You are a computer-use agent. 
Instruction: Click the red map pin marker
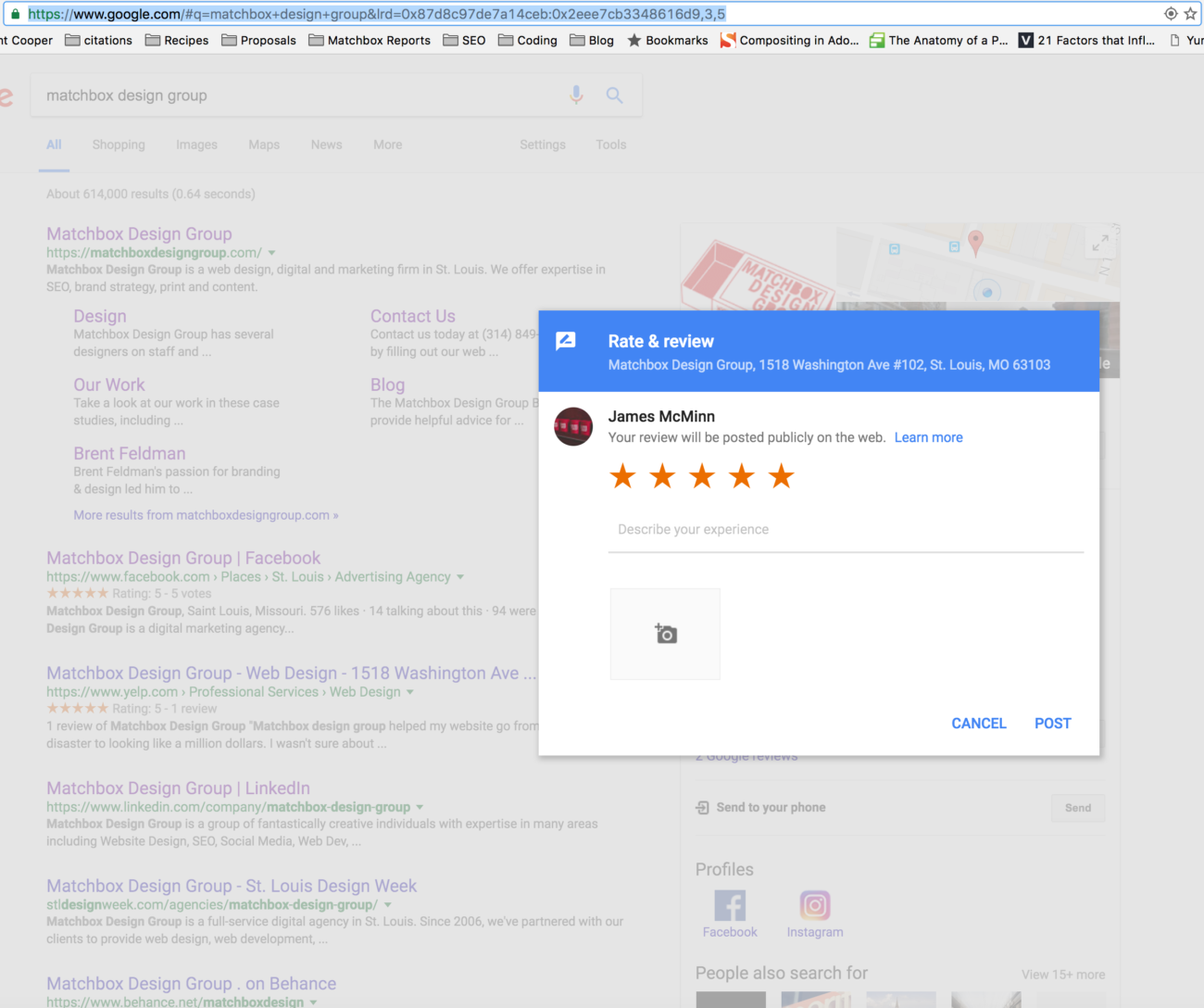(975, 244)
